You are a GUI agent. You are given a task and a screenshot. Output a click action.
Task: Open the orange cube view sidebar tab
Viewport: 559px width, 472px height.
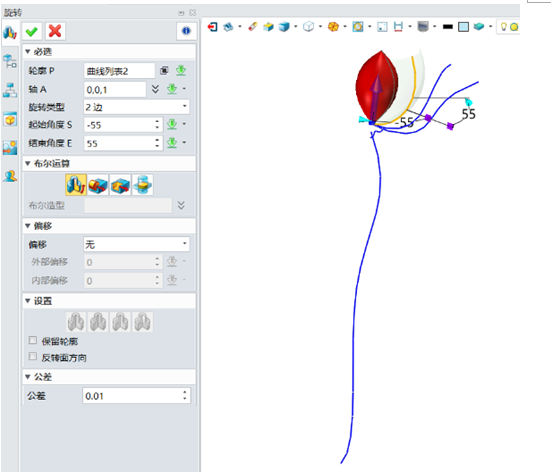[10, 119]
